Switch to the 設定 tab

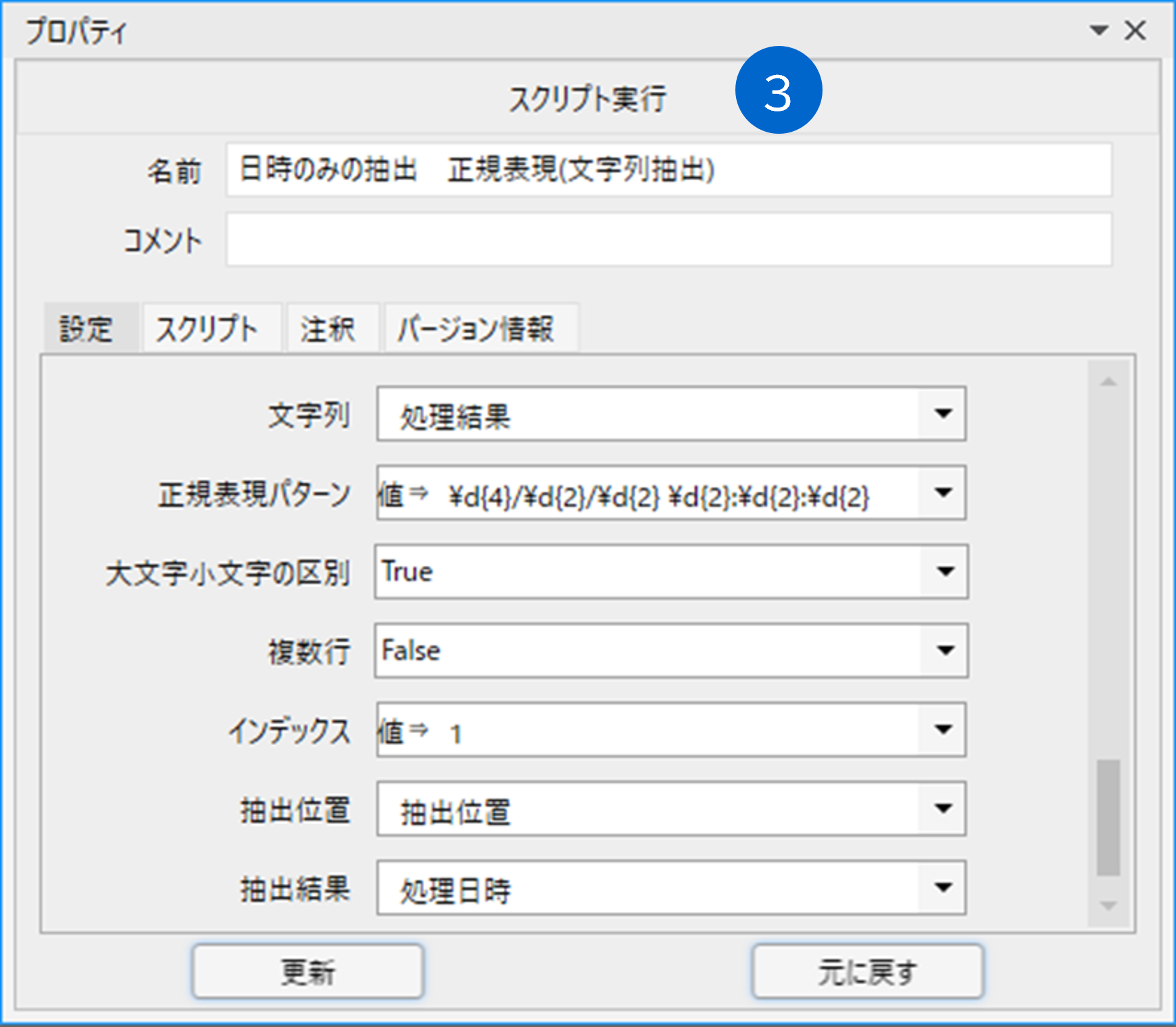[x=87, y=329]
